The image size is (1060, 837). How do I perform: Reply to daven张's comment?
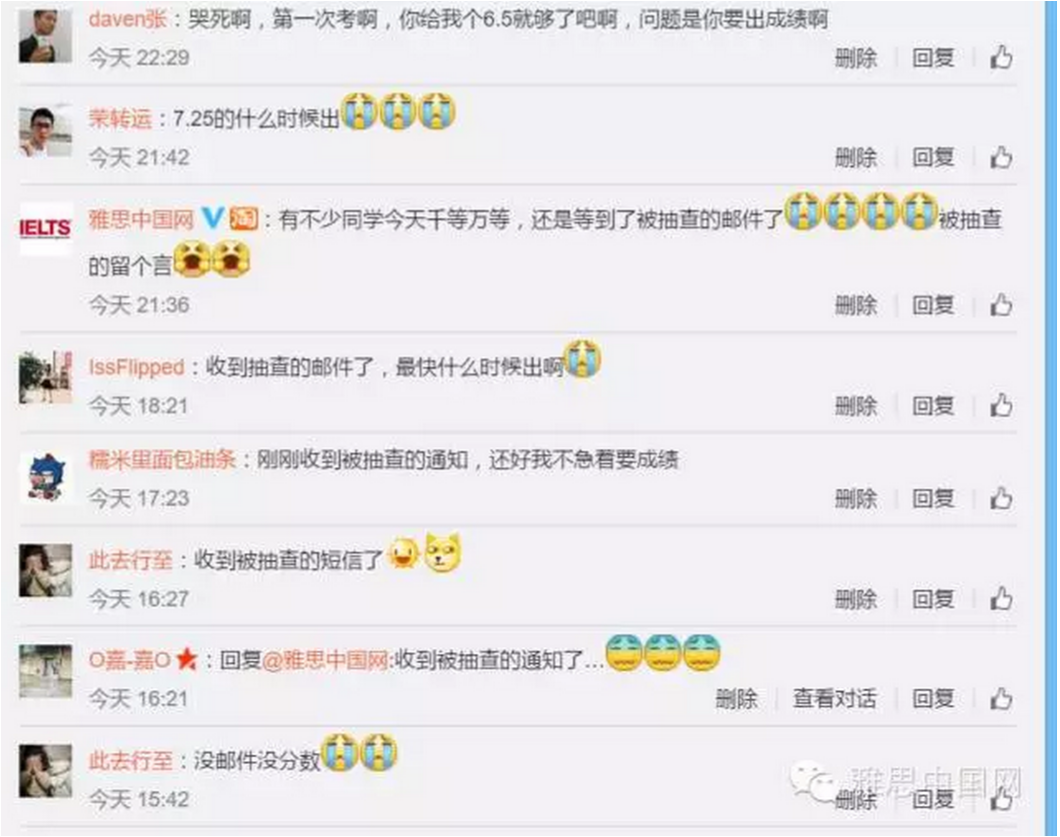933,58
